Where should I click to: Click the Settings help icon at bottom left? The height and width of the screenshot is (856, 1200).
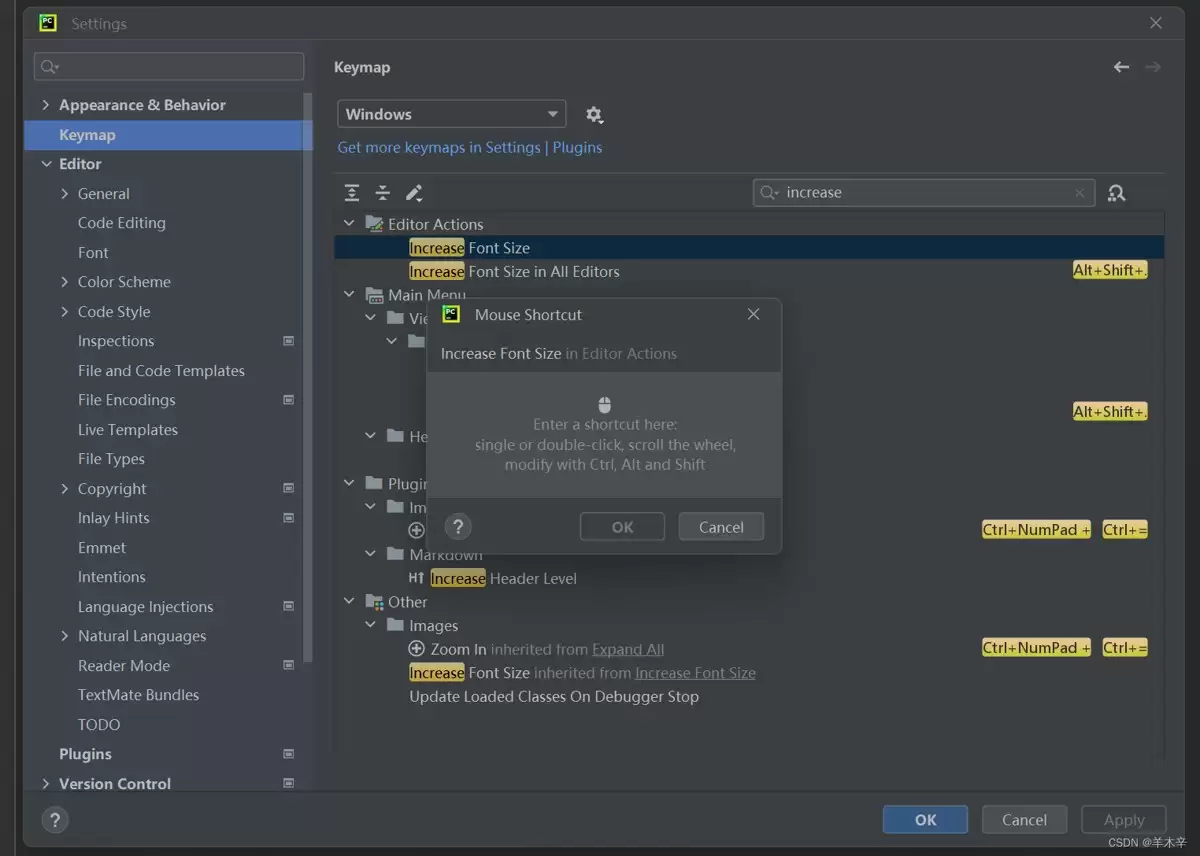[55, 820]
